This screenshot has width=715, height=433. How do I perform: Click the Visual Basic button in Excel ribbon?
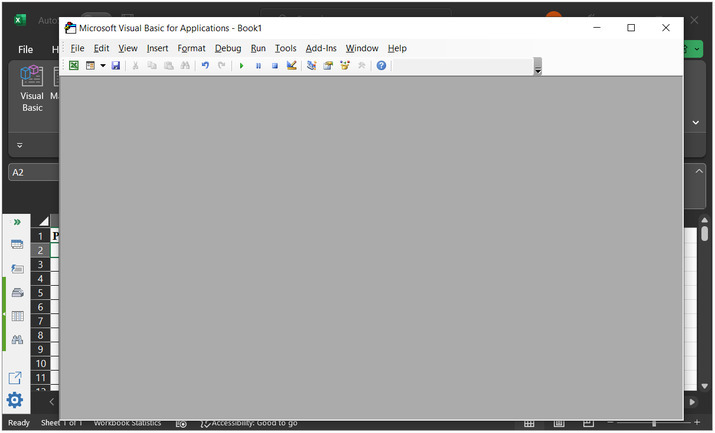pos(32,89)
